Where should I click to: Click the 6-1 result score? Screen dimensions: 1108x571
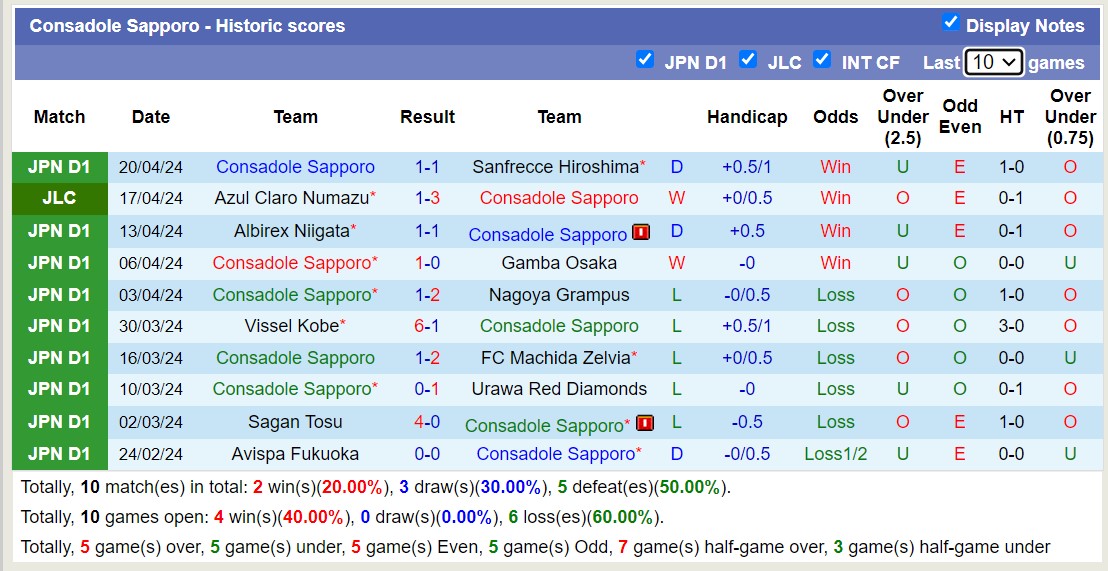pos(427,326)
